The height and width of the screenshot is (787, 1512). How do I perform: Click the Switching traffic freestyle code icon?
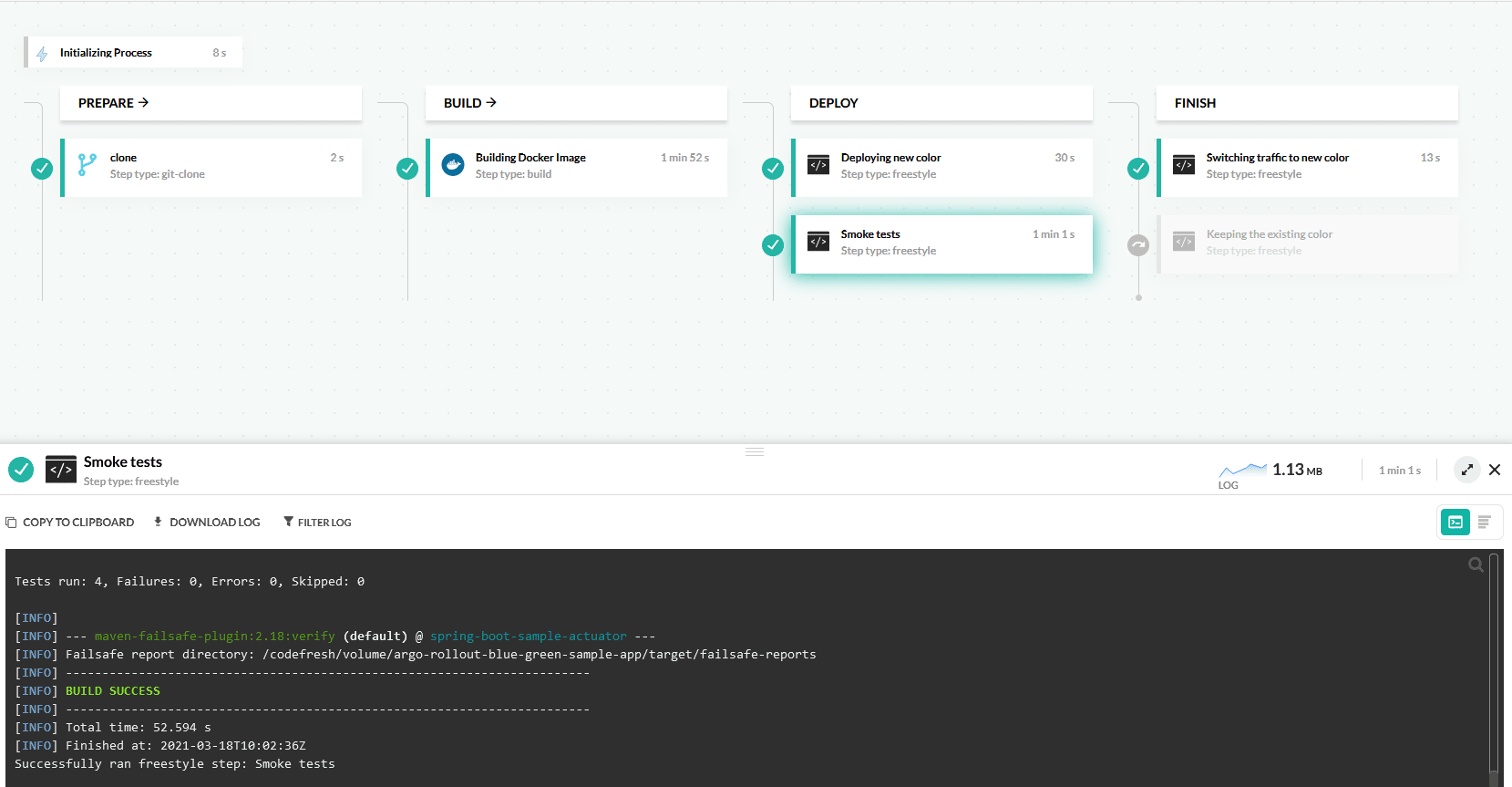[x=1184, y=165]
